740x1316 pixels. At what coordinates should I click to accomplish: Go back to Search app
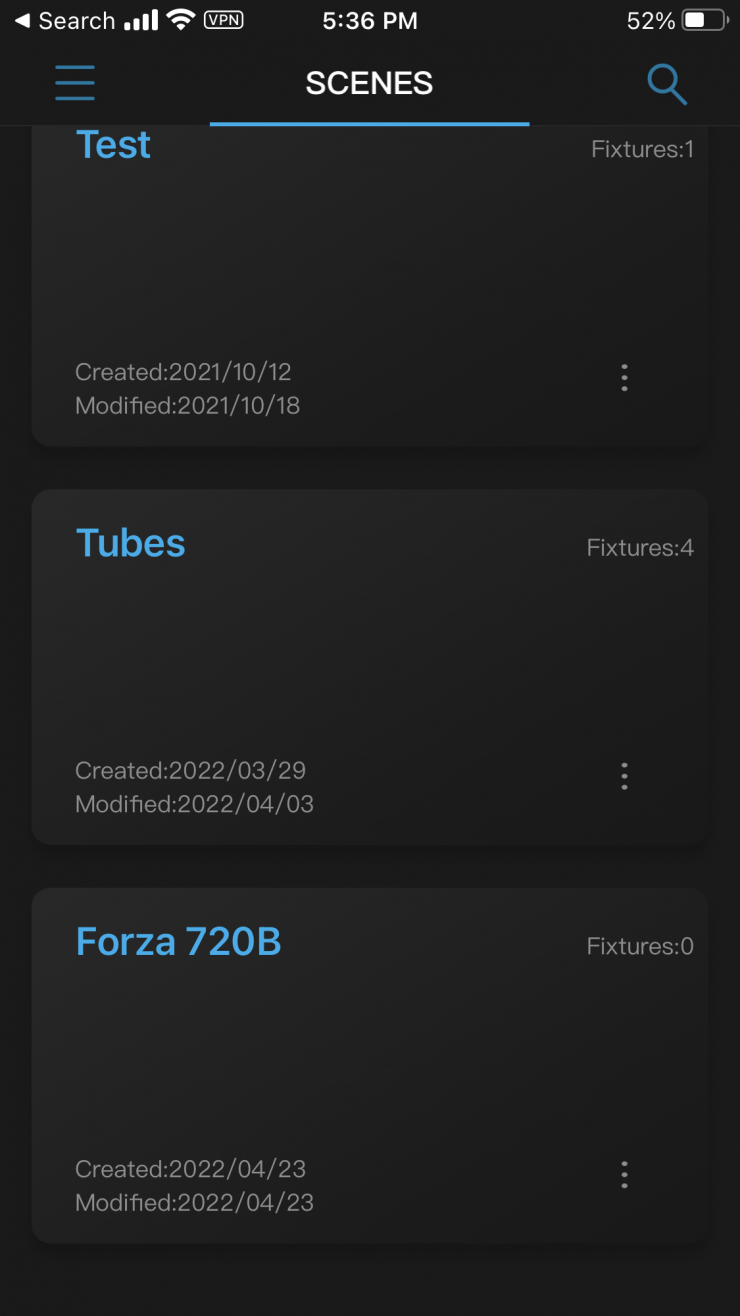pyautogui.click(x=64, y=20)
